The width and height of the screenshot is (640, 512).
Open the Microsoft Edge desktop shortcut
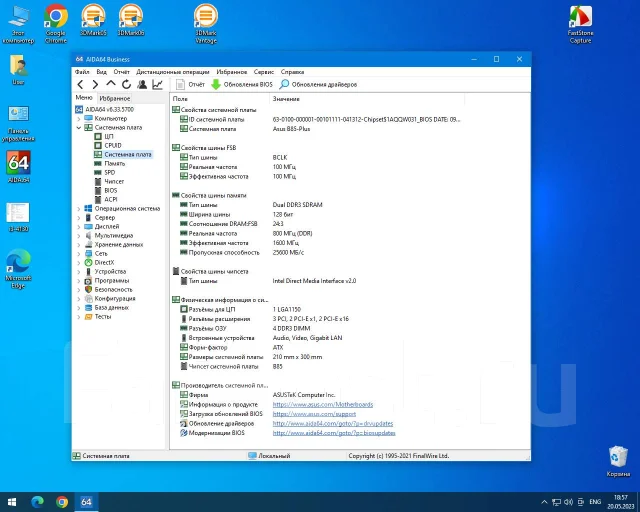(x=18, y=269)
